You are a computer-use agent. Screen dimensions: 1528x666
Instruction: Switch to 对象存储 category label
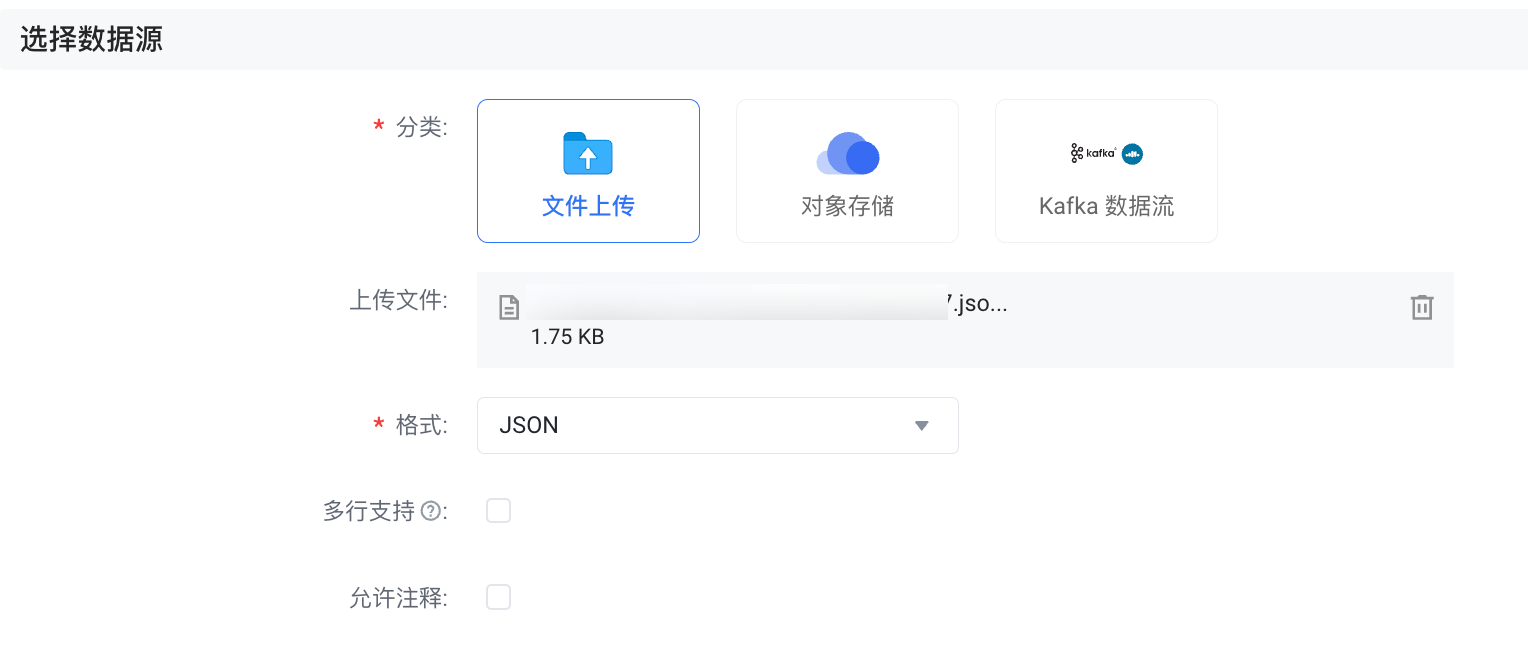[x=847, y=206]
